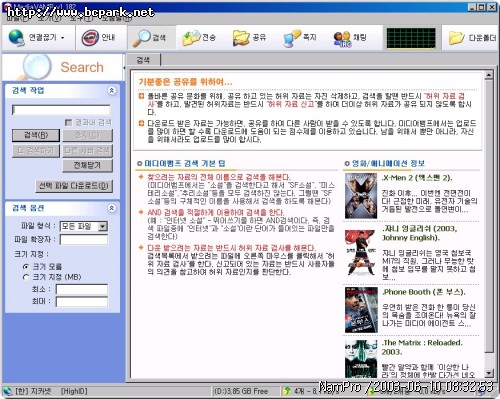The image size is (500, 399).
Task: Open the X-Men 2 title link
Action: pos(417,178)
